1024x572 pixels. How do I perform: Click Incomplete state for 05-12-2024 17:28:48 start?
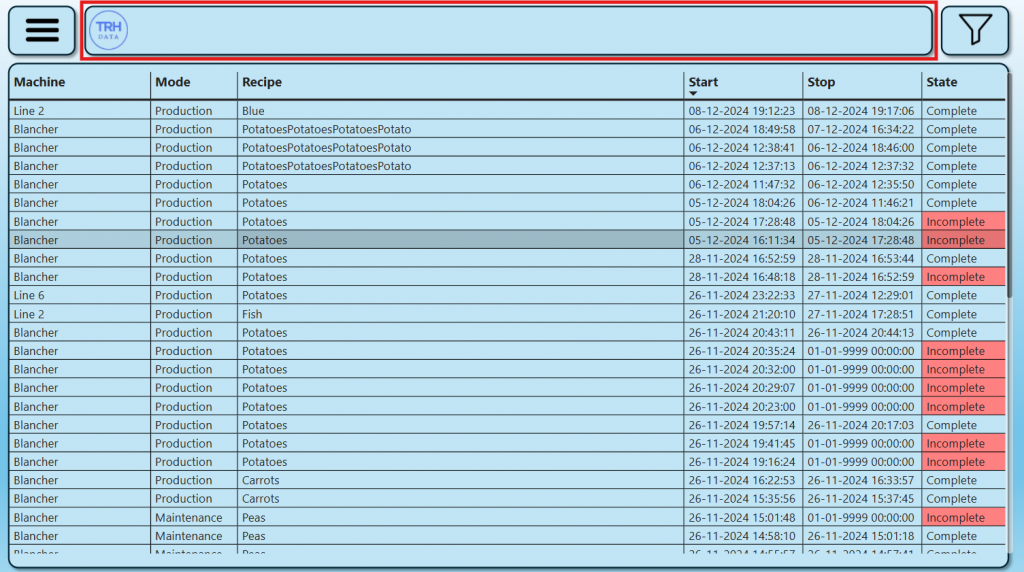tap(963, 222)
